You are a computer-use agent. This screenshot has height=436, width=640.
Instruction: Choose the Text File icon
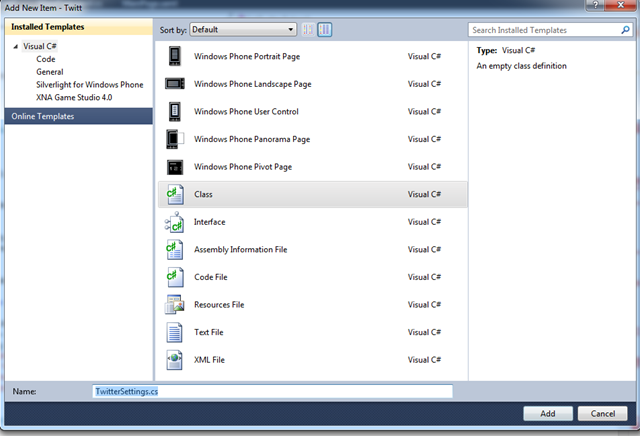click(x=175, y=332)
